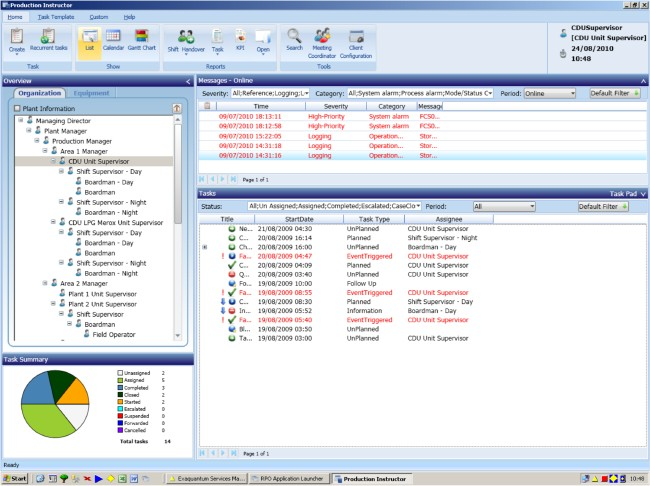Click the Tasks Default Filter button
Screen dimensions: 650x486
pyautogui.click(x=603, y=206)
